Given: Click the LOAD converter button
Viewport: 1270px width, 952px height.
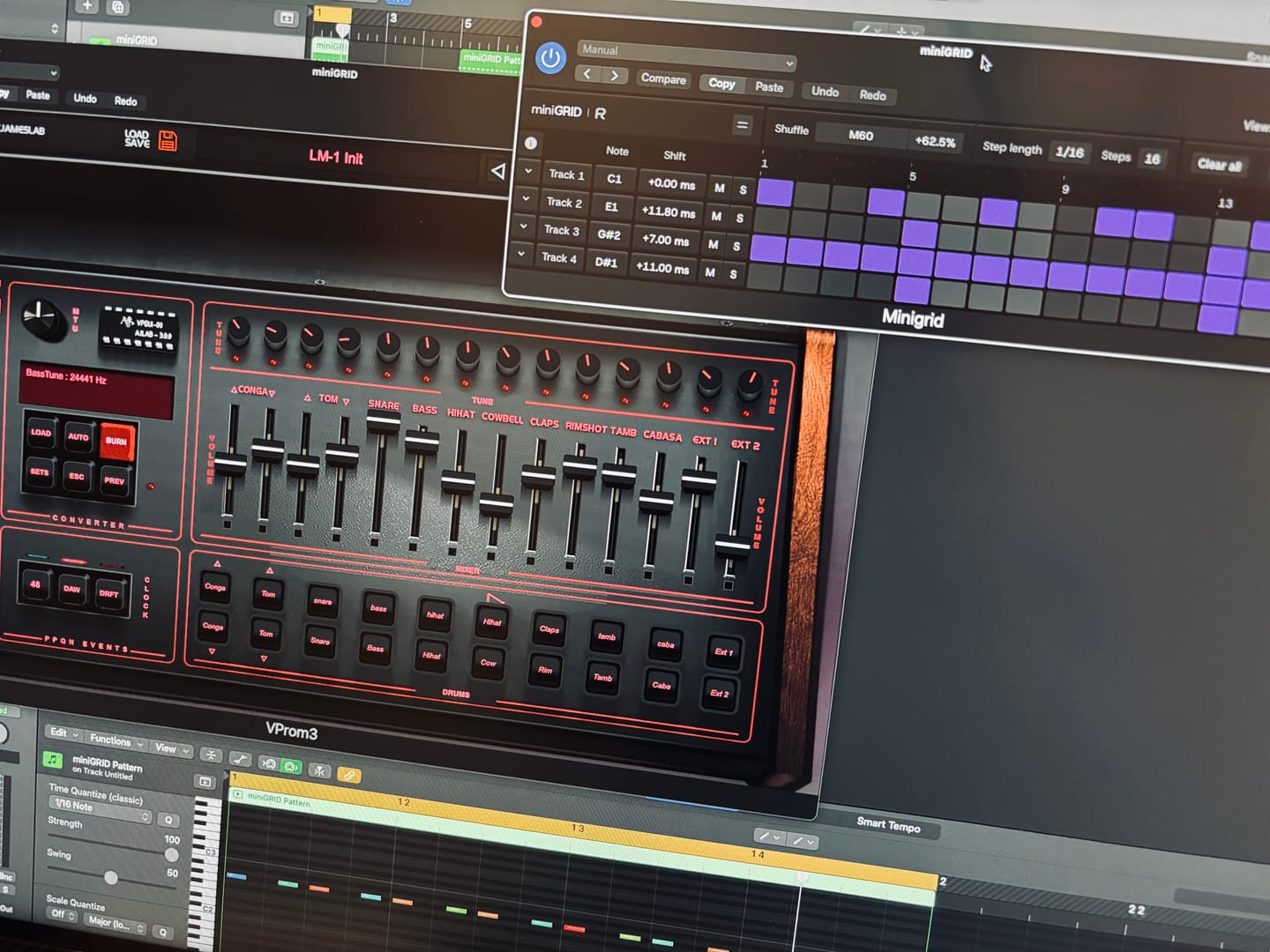Looking at the screenshot, I should [41, 432].
